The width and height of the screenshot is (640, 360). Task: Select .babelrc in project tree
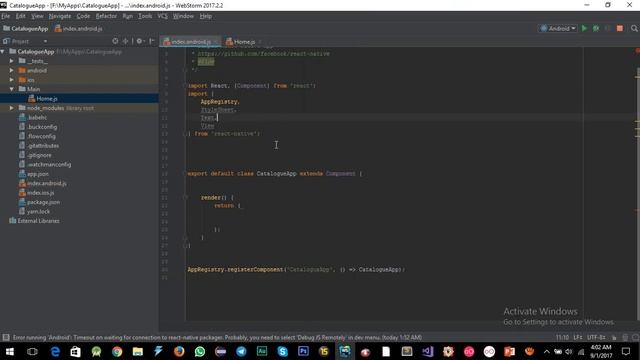tap(37, 117)
